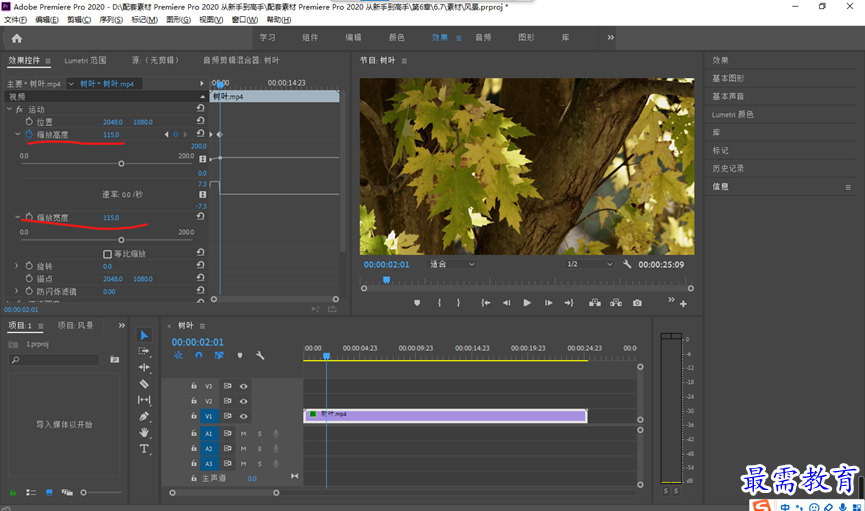
Task: Switch to 音频 workspace tab
Action: coord(483,38)
